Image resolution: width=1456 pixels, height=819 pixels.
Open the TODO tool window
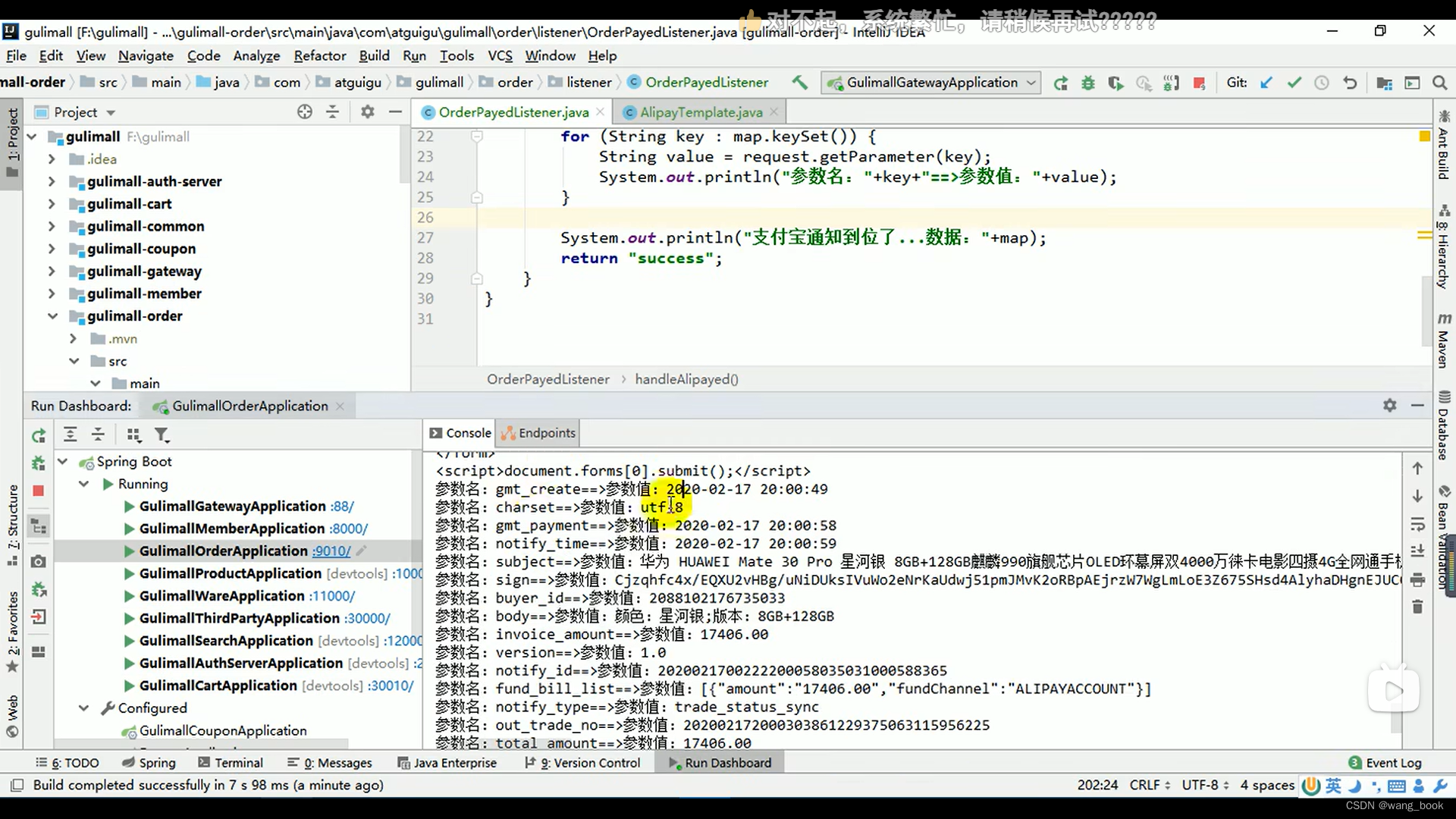[67, 763]
